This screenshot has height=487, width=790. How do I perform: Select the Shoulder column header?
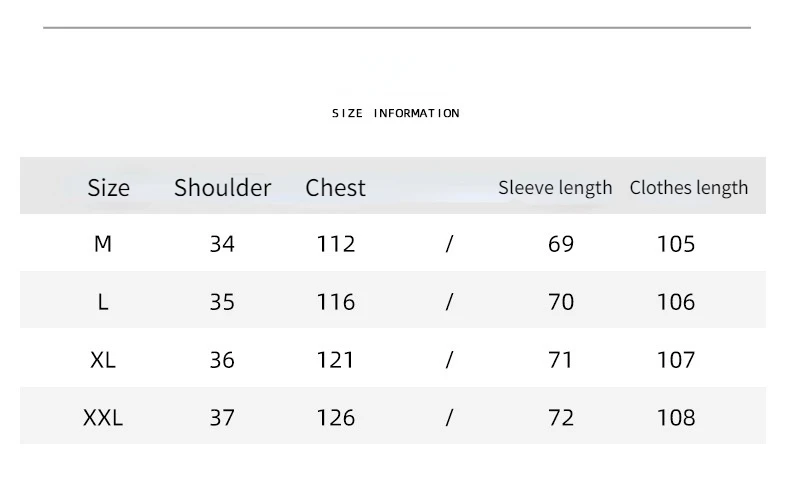[x=223, y=187]
